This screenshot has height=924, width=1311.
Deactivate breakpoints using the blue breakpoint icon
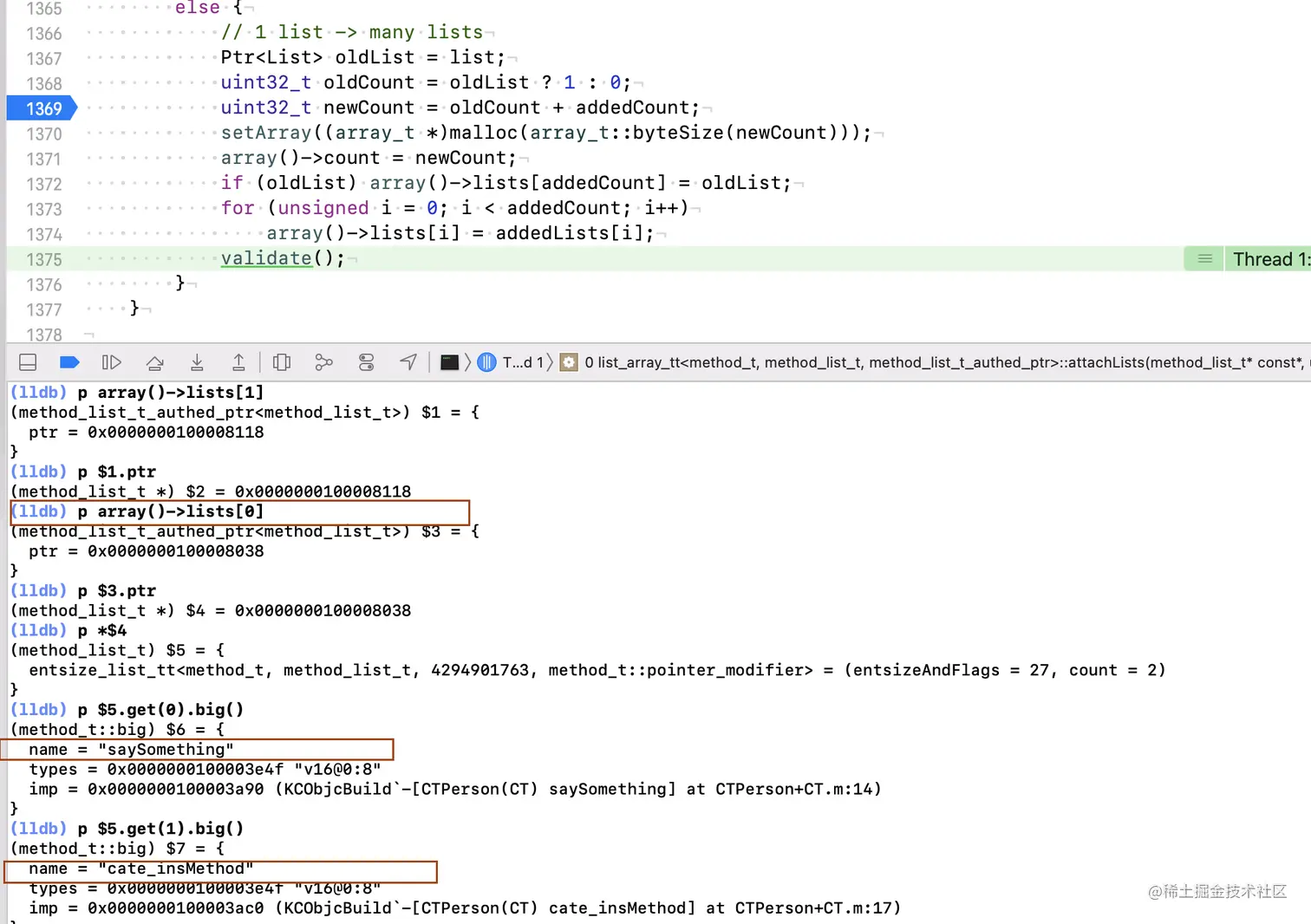click(x=69, y=362)
